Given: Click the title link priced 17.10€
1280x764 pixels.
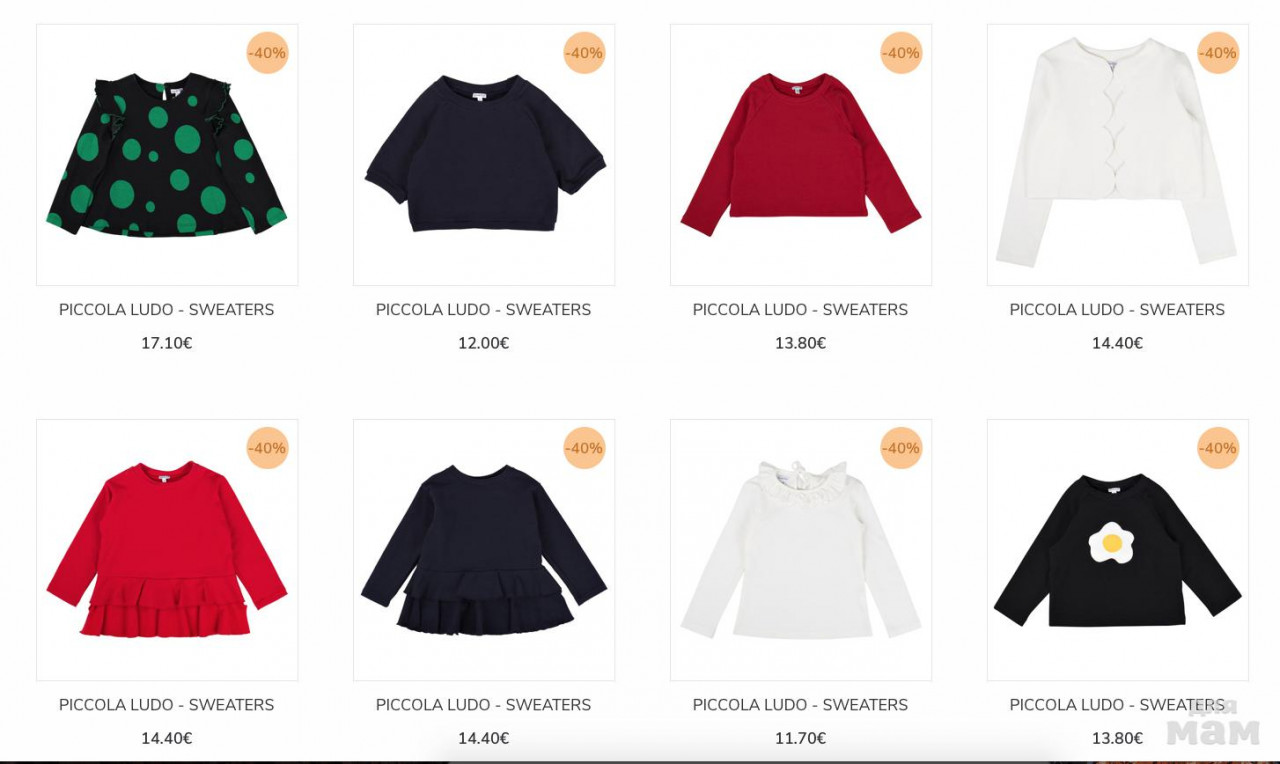Looking at the screenshot, I should tap(167, 310).
